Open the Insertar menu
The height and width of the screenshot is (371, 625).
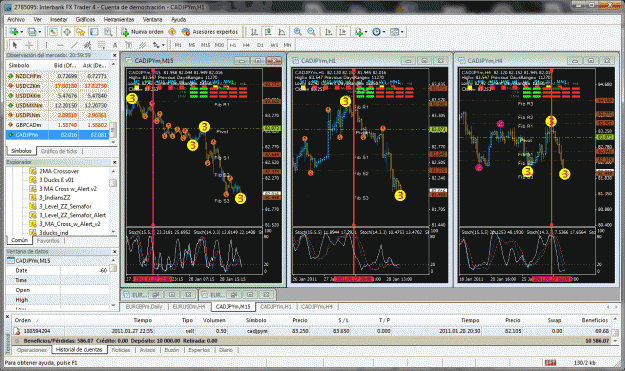59,19
